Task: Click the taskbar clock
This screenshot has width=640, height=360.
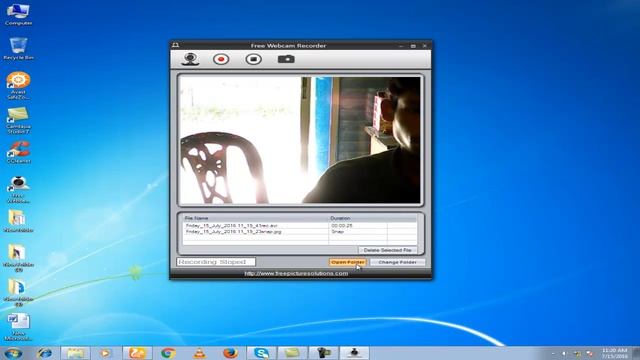Action: coord(614,353)
